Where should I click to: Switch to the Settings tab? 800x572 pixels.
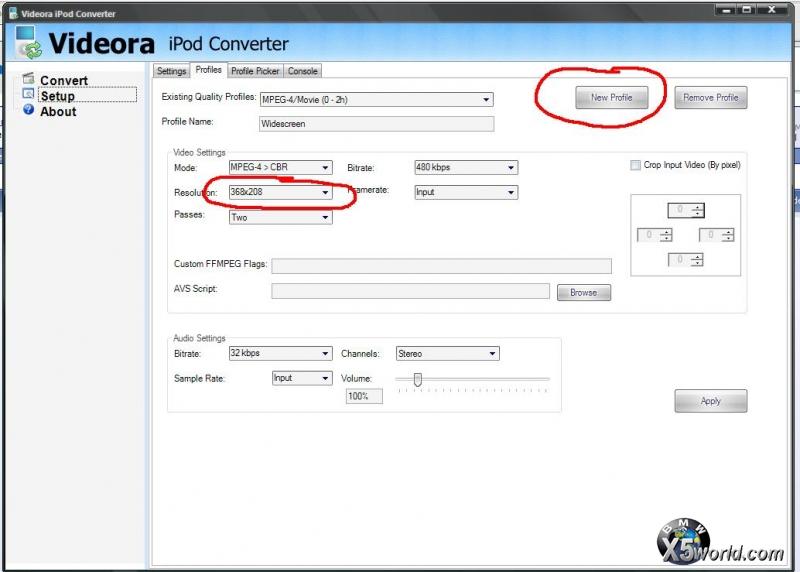[x=171, y=71]
